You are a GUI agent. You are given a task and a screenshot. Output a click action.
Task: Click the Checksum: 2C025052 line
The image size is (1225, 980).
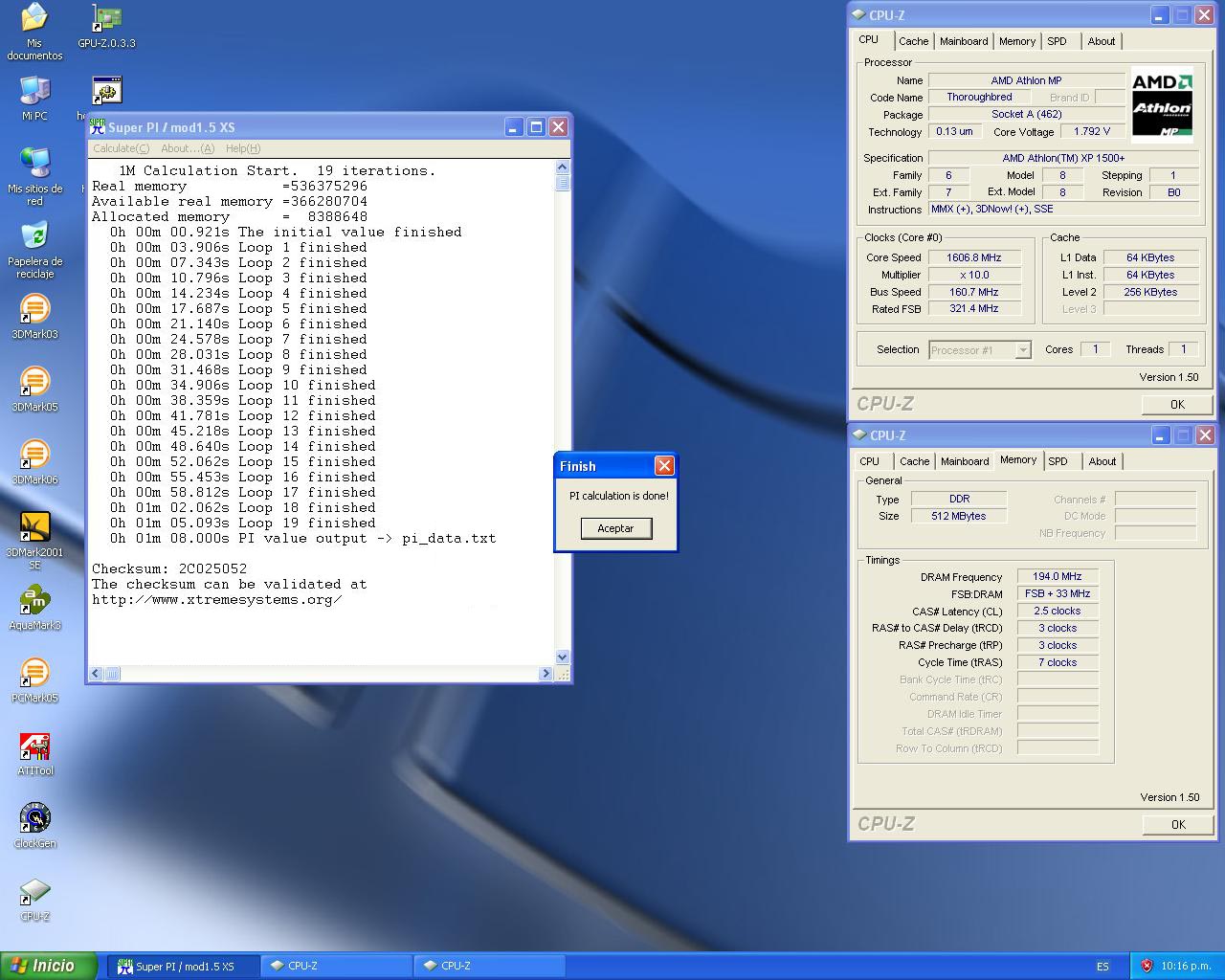169,568
